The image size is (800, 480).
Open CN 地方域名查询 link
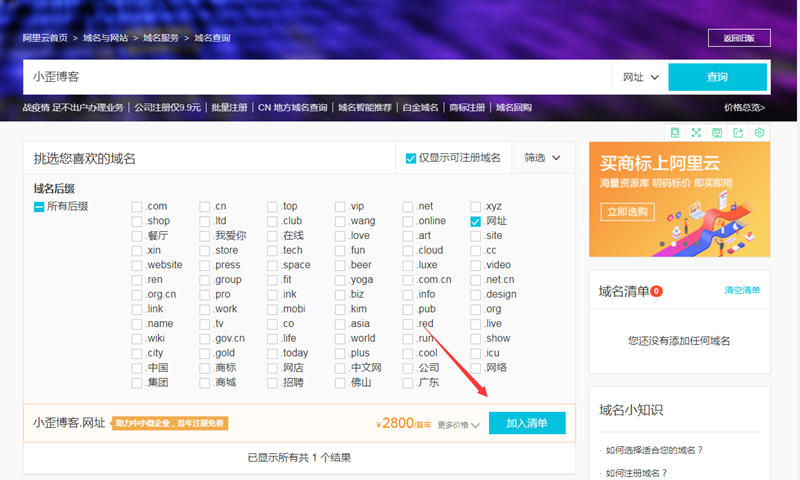click(x=292, y=108)
